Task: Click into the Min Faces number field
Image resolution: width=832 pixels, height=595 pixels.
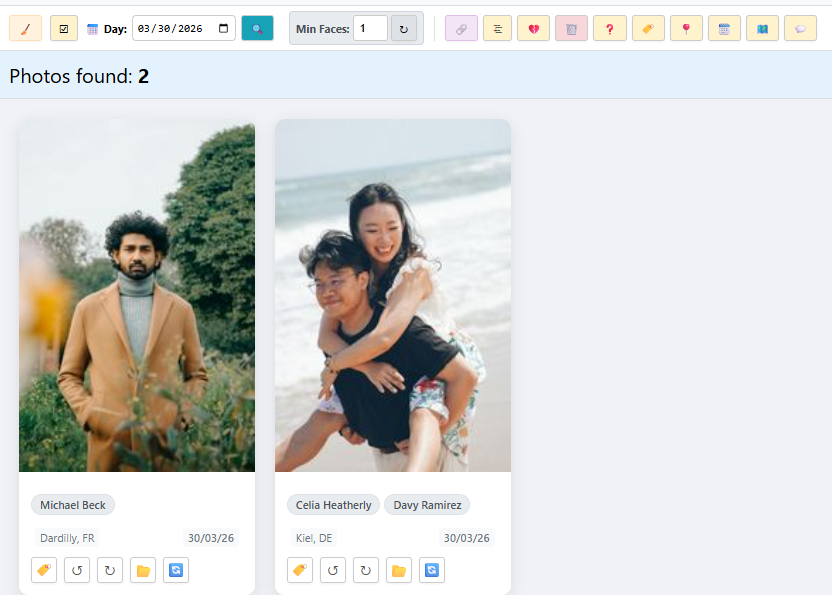Action: click(x=369, y=29)
